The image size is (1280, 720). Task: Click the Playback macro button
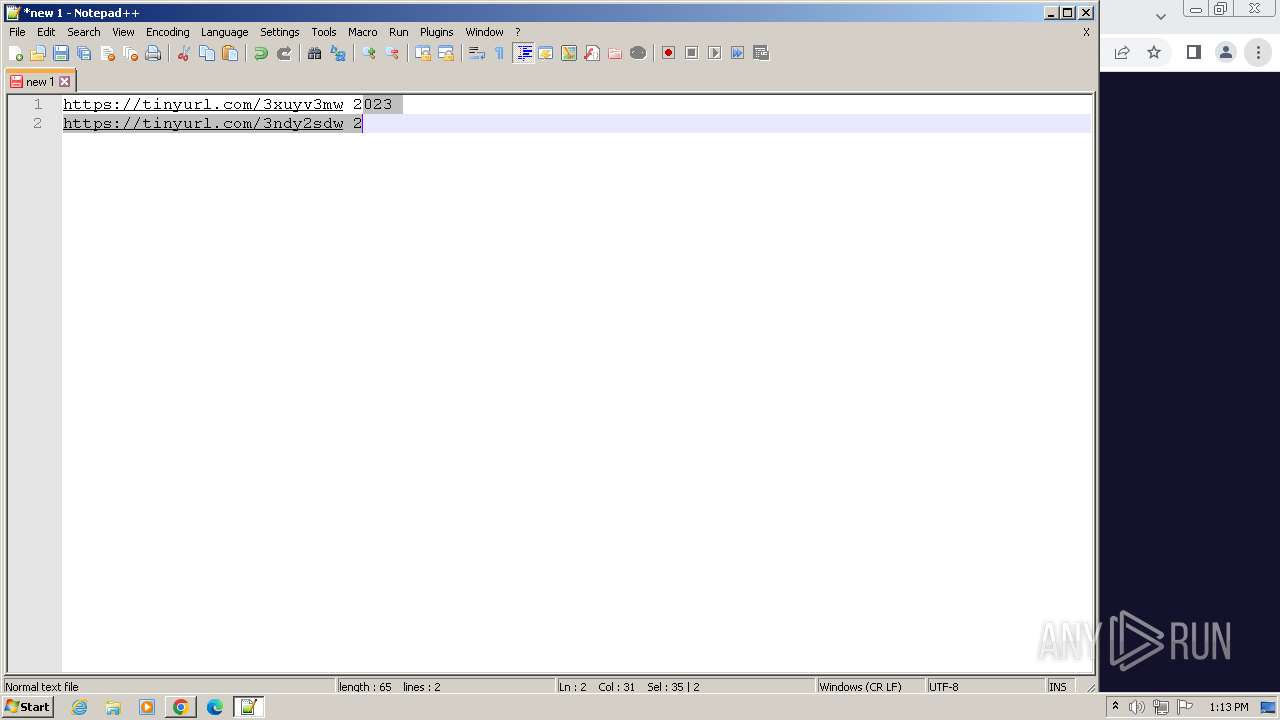[714, 53]
